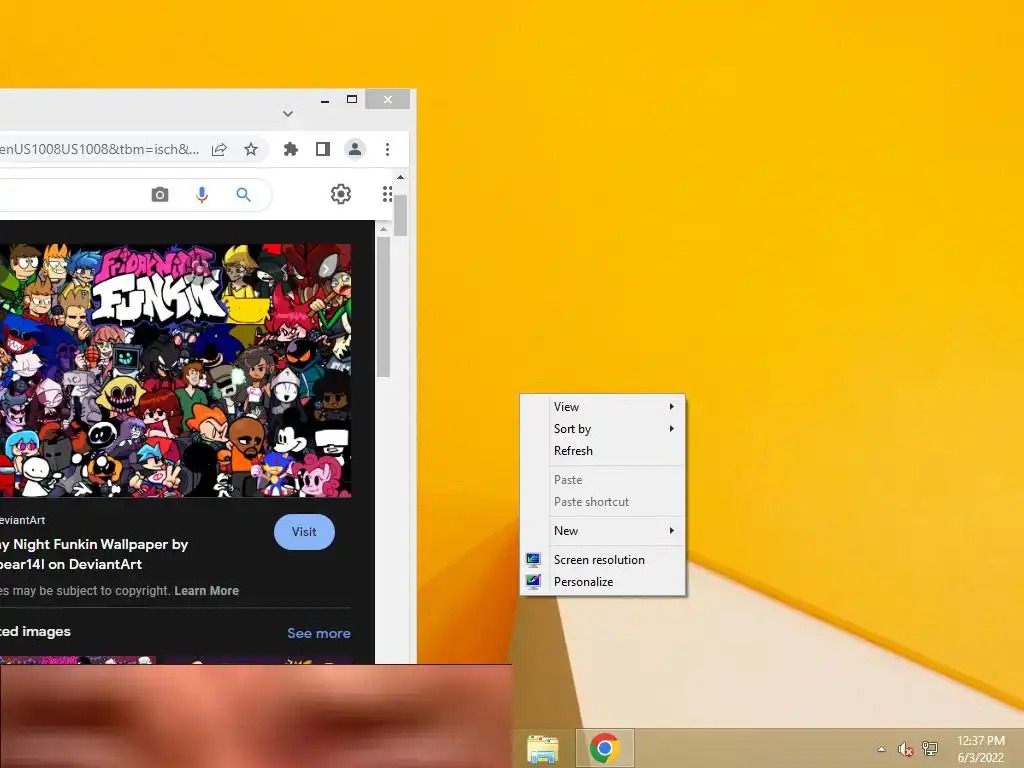The height and width of the screenshot is (768, 1024).
Task: Bookmark this page with the star icon
Action: pos(251,150)
